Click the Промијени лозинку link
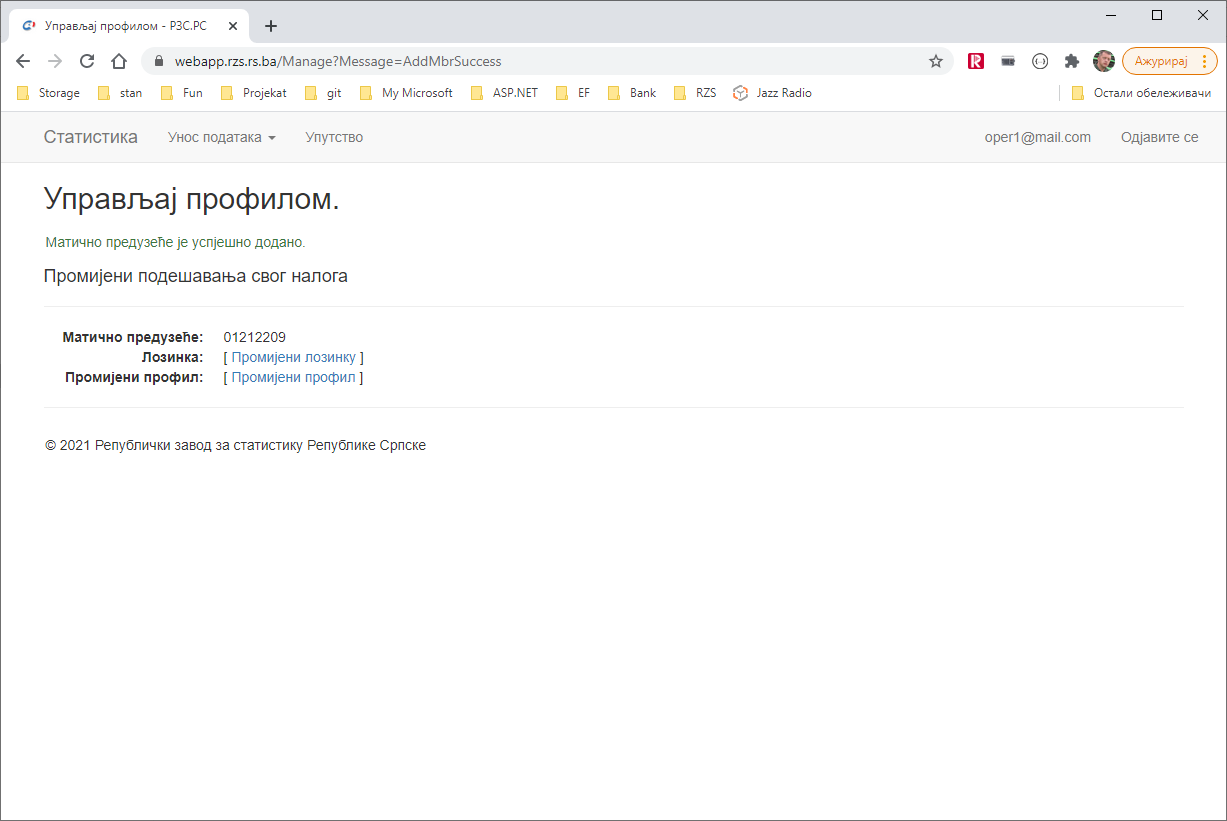 click(293, 357)
